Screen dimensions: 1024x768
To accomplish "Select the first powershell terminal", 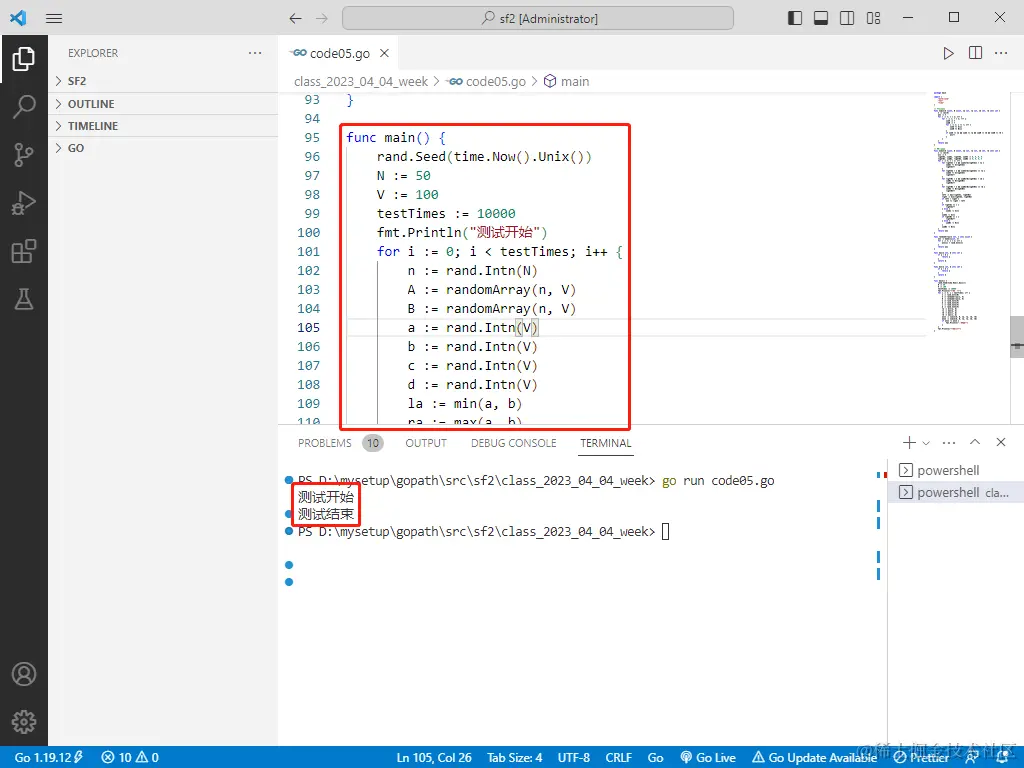I will click(x=955, y=470).
